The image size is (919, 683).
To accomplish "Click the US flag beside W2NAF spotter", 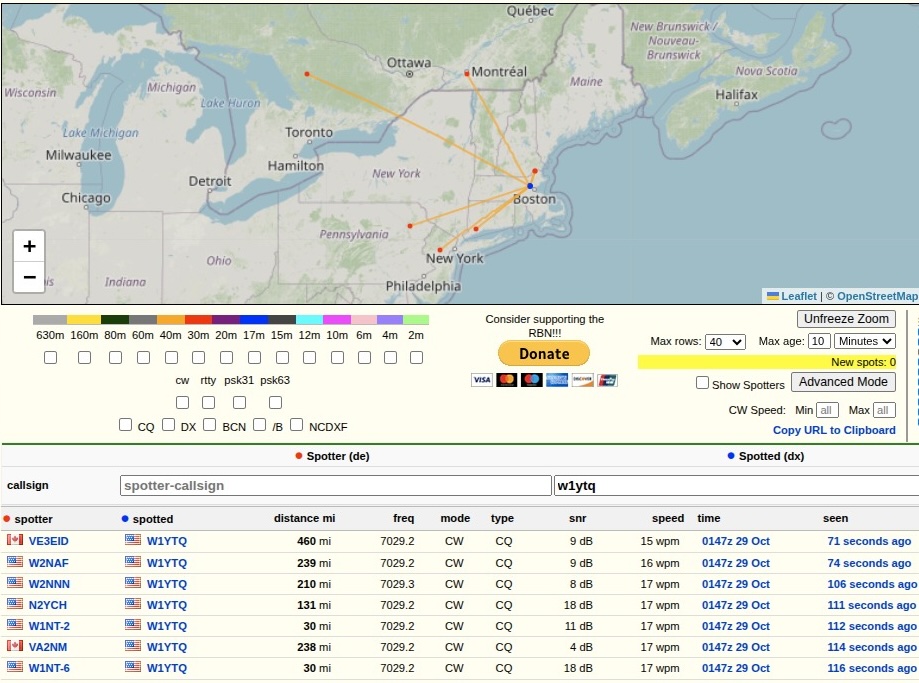I will (x=15, y=562).
